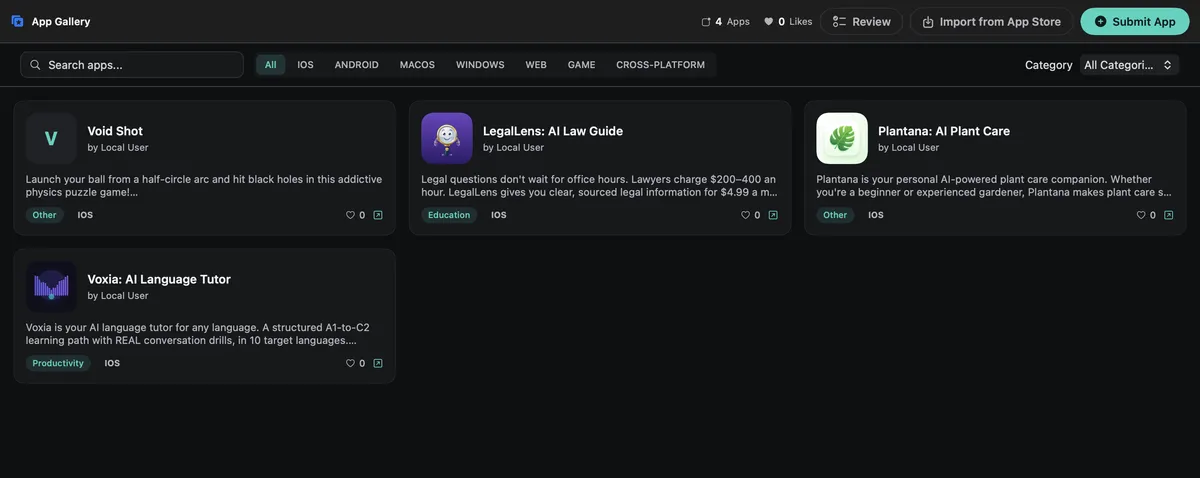Filter apps by IOS tab
This screenshot has width=1200, height=478.
coord(305,64)
